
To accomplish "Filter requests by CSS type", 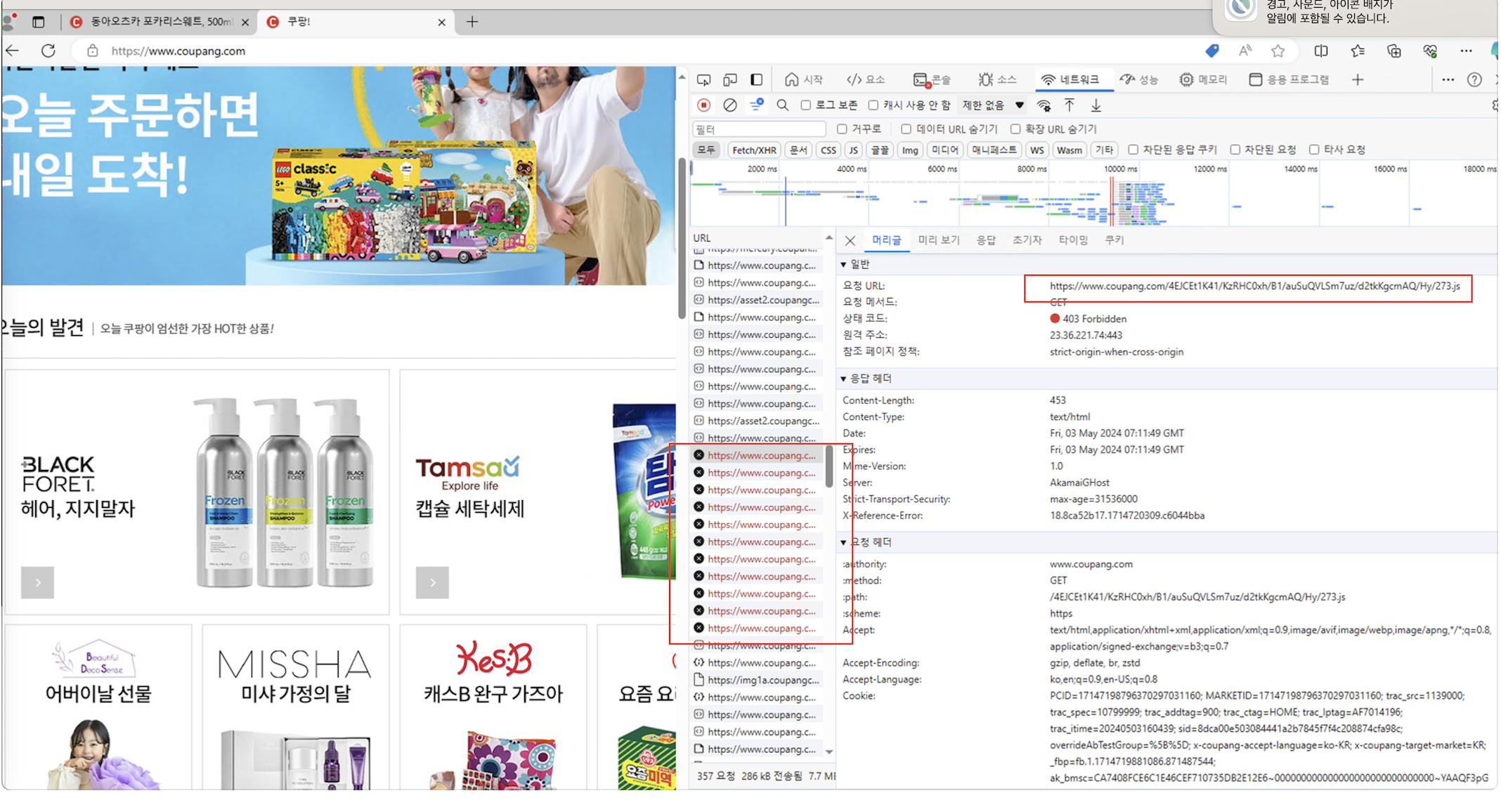I will tap(829, 150).
